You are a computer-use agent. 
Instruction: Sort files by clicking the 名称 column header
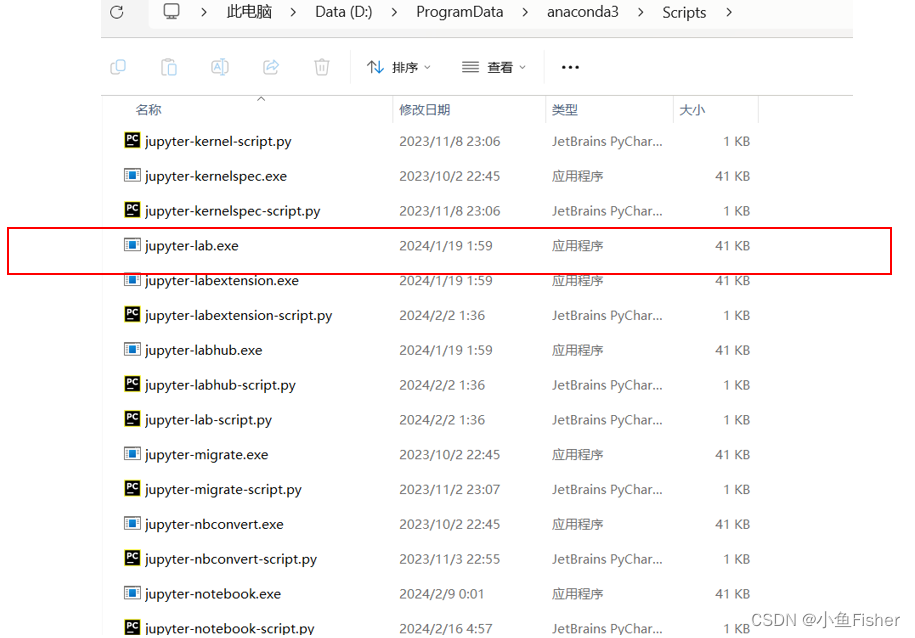click(x=148, y=109)
